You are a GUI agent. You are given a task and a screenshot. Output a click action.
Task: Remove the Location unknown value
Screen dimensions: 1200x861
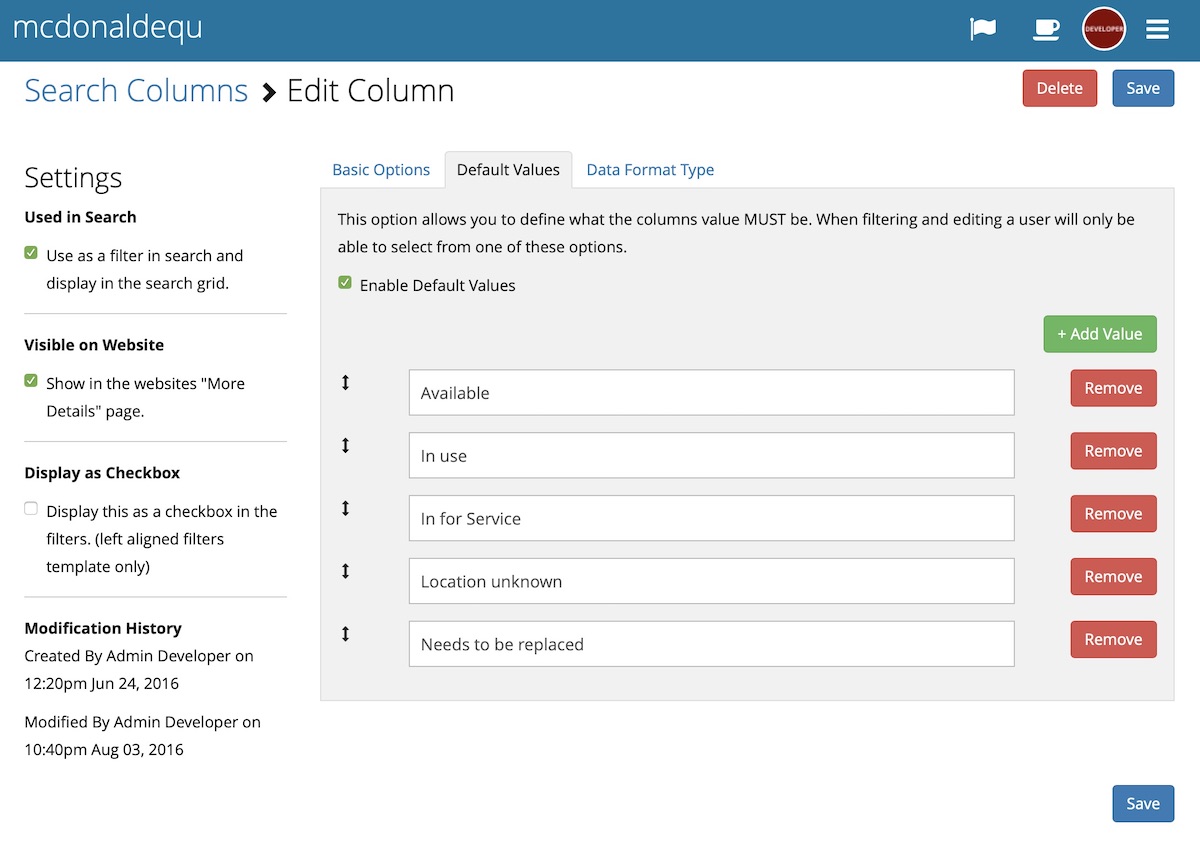[1113, 577]
